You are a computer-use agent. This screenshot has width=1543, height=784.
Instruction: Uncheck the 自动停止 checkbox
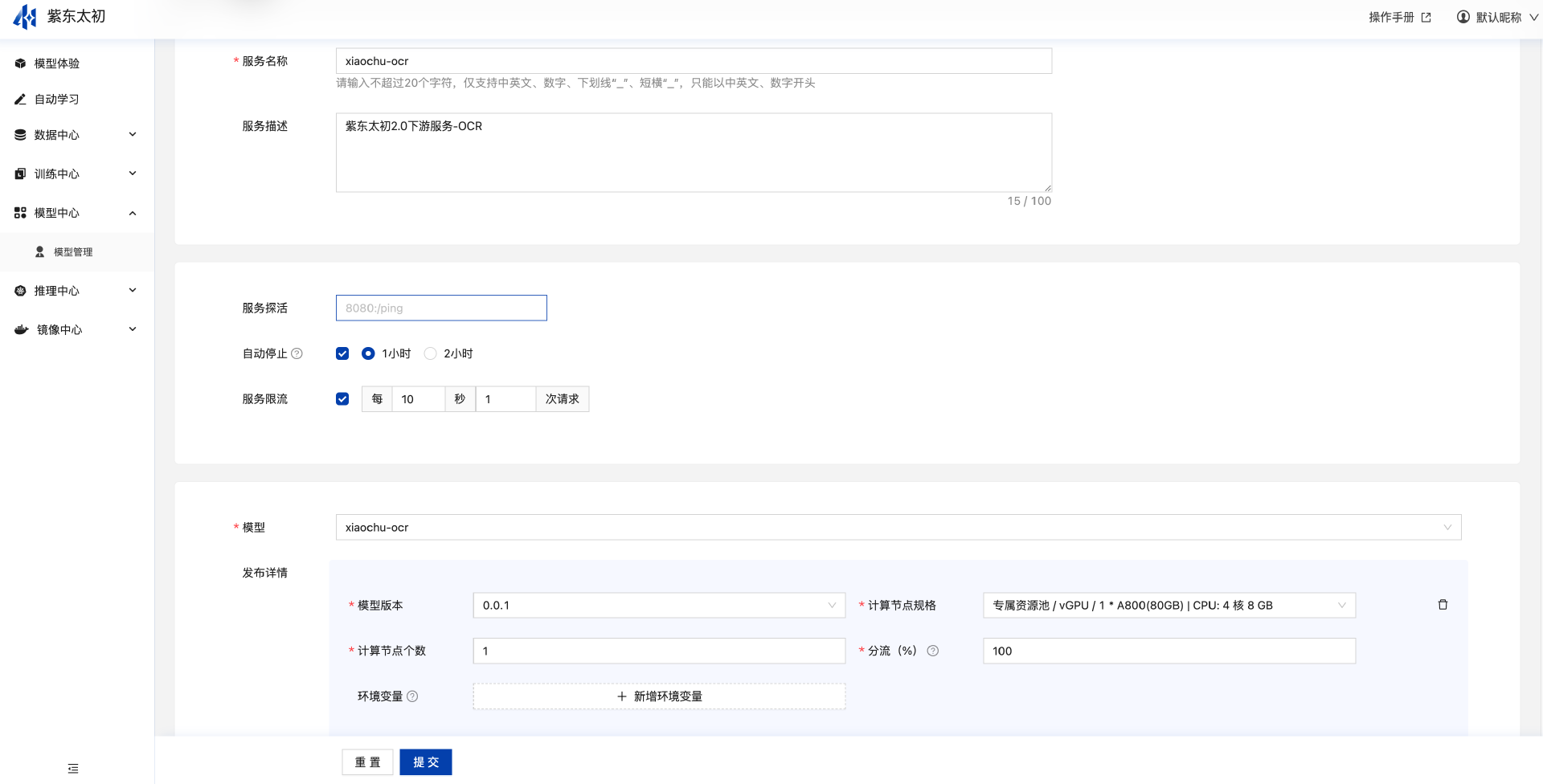pos(342,353)
